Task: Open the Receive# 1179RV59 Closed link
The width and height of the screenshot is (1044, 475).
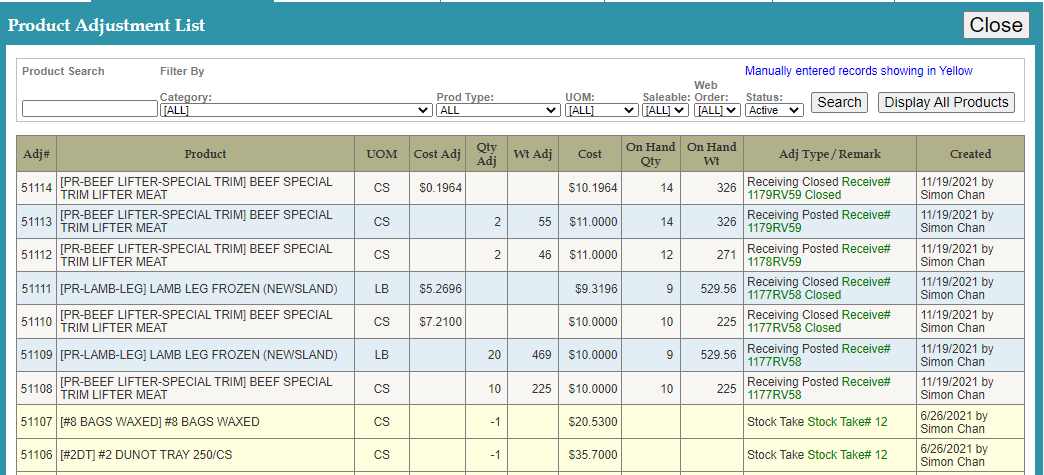Action: coord(819,189)
